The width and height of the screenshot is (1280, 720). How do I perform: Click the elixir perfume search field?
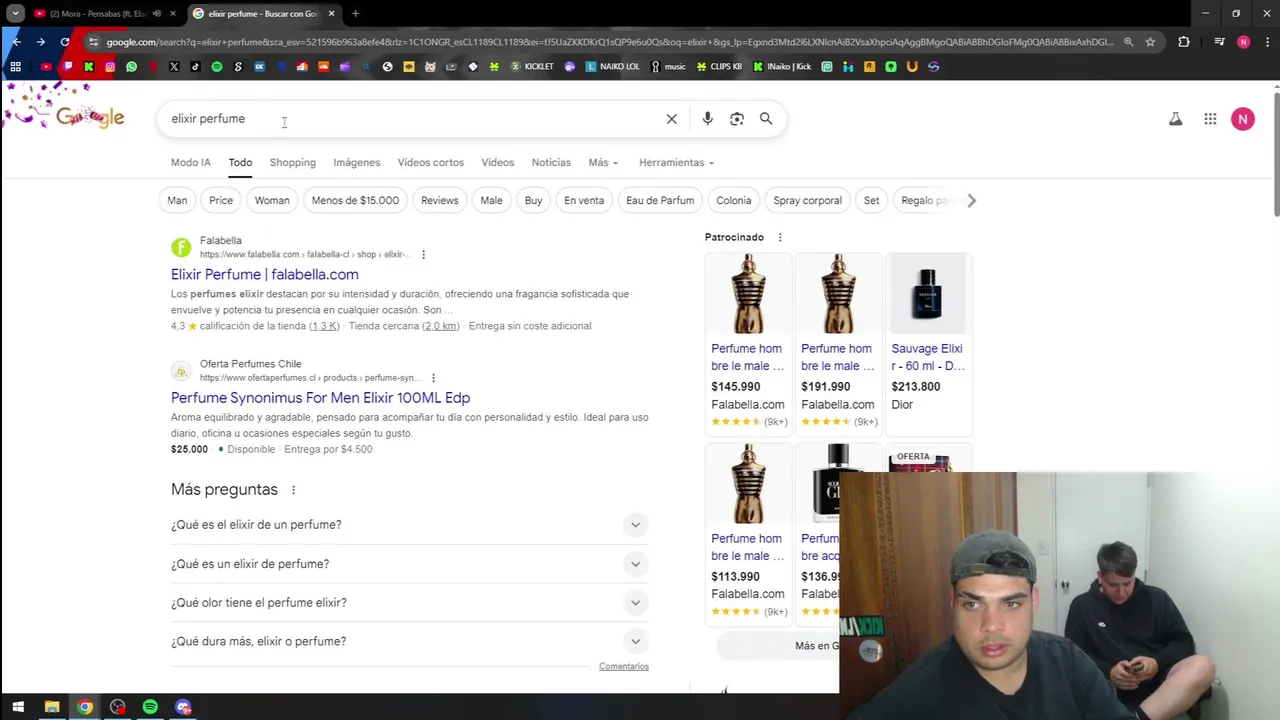click(410, 119)
